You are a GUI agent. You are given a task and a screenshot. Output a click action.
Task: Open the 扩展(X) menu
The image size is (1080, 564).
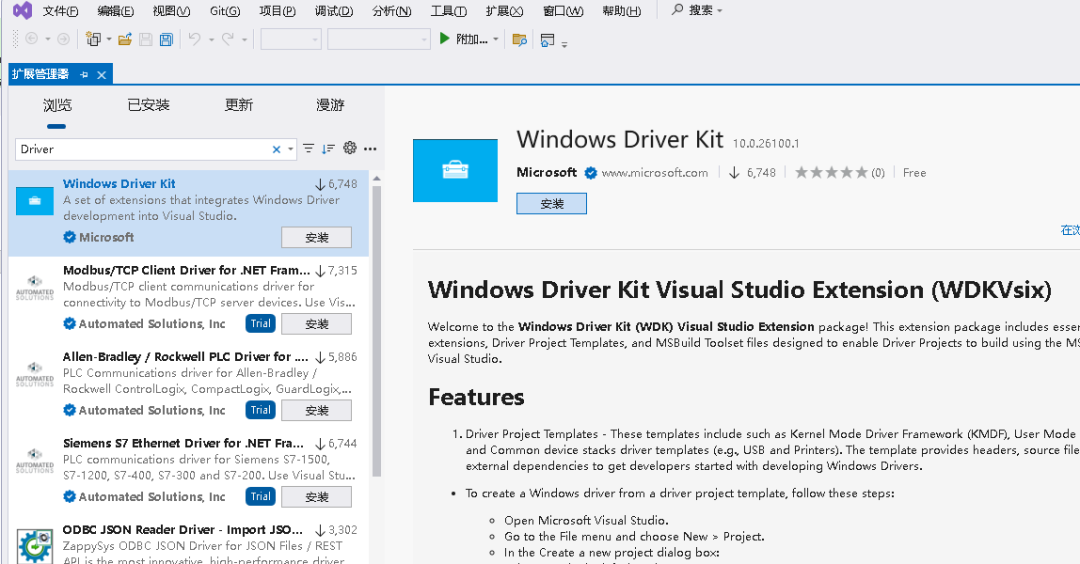tap(504, 11)
